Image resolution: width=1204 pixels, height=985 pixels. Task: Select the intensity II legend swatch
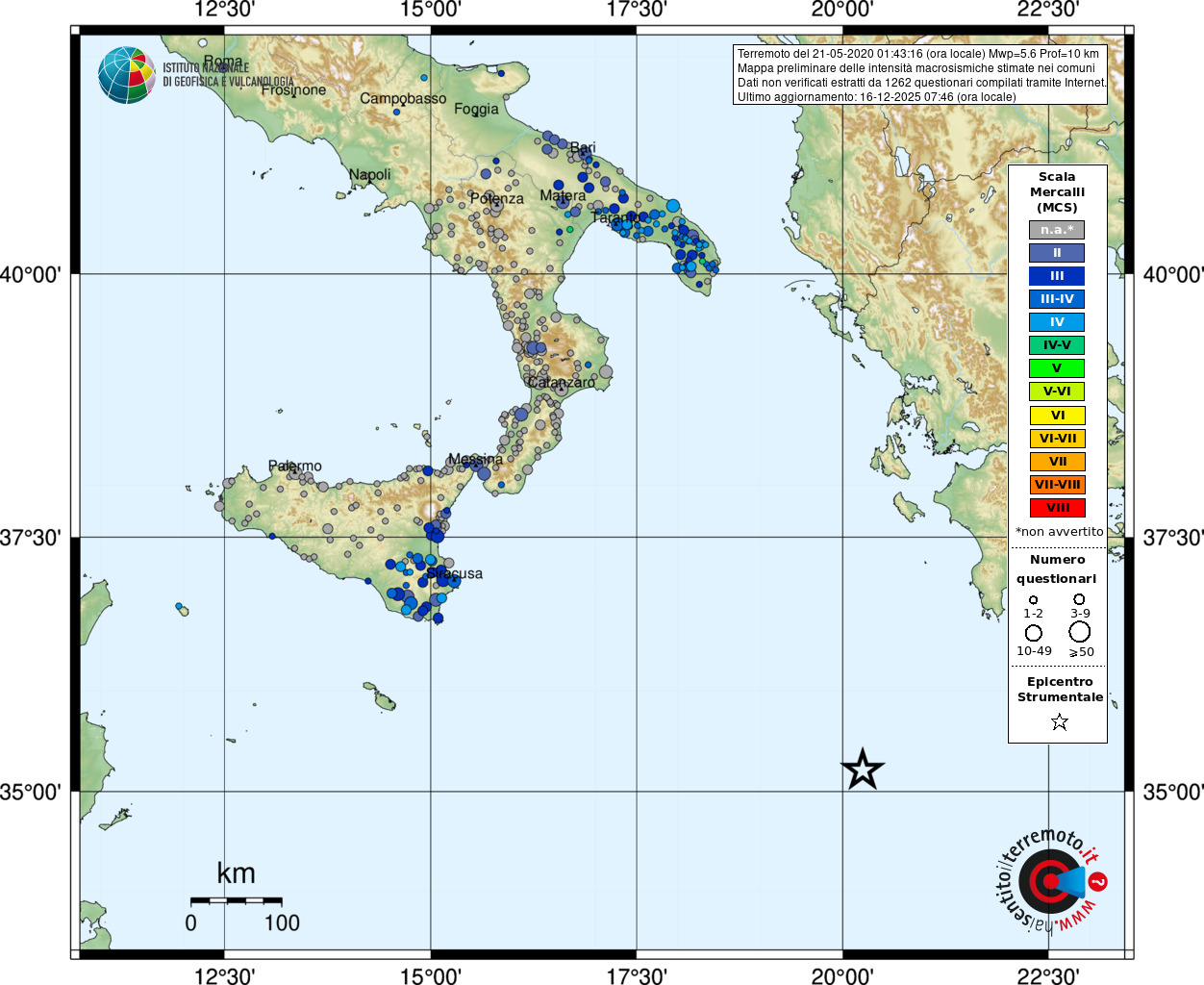(1057, 253)
